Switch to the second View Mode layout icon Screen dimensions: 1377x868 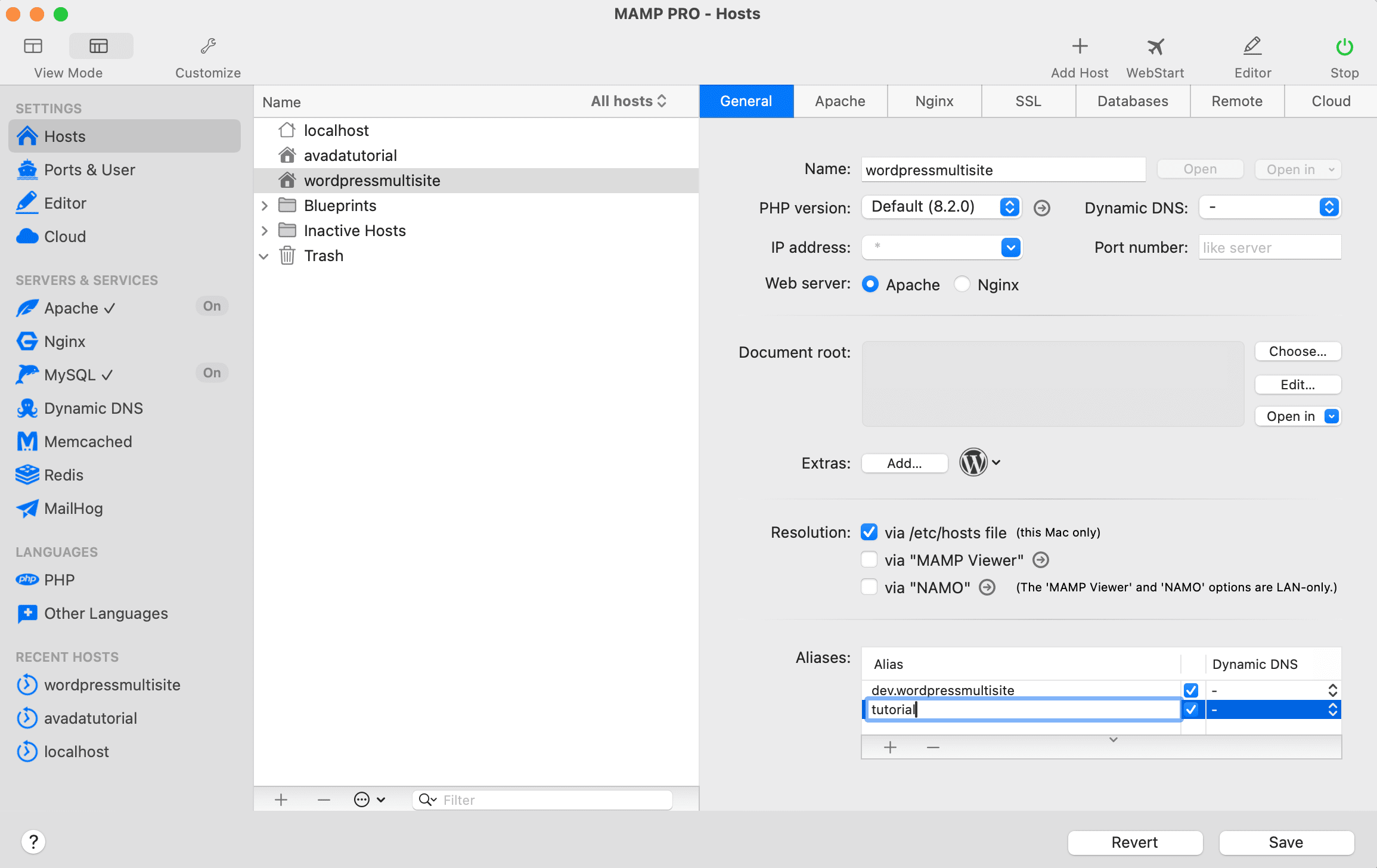(x=99, y=46)
